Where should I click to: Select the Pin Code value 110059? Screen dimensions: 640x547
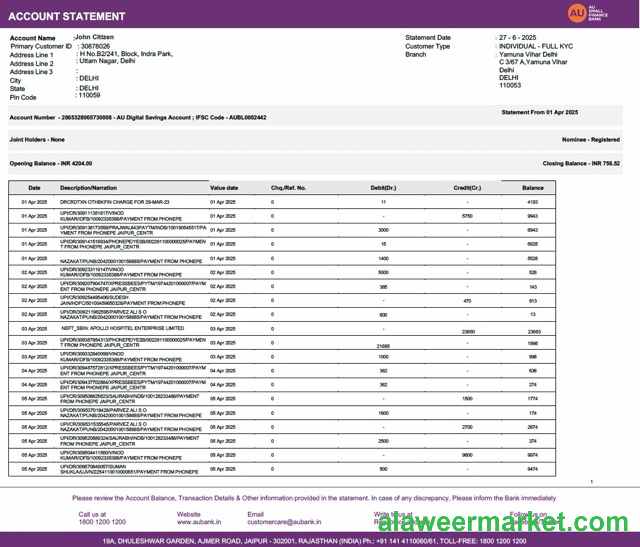[x=89, y=95]
